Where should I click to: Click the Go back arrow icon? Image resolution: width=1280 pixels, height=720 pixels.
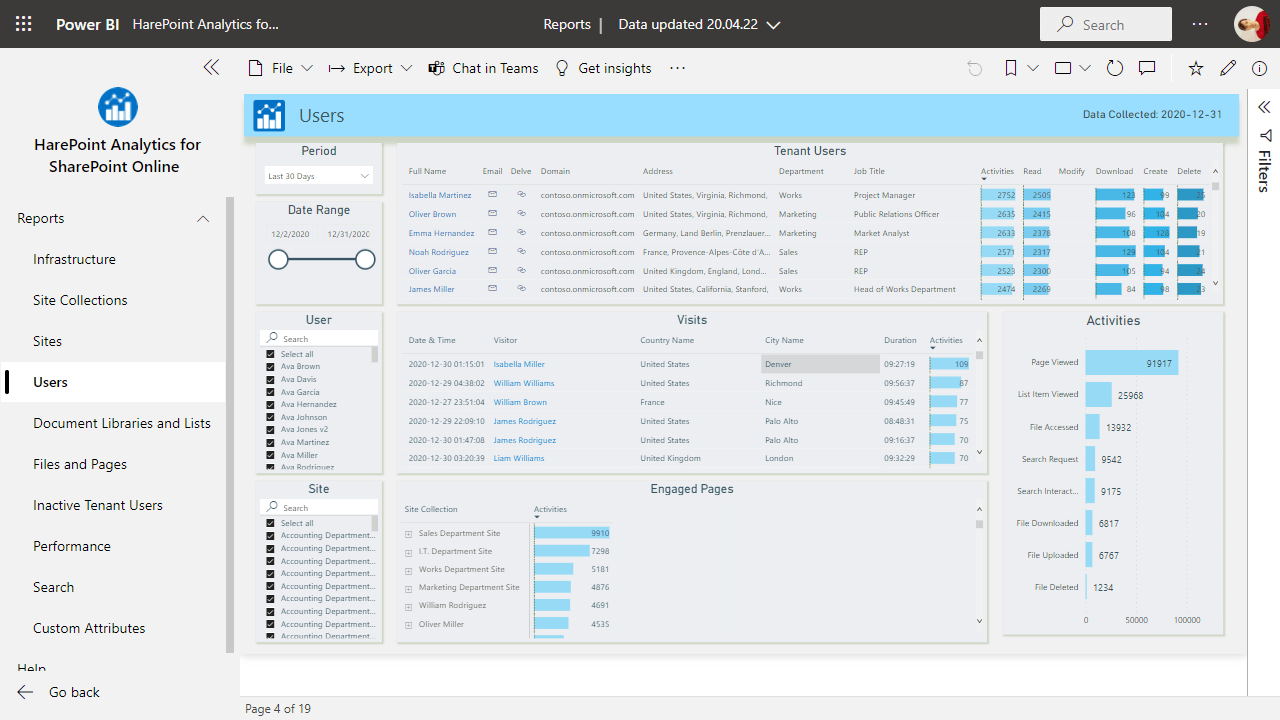26,692
